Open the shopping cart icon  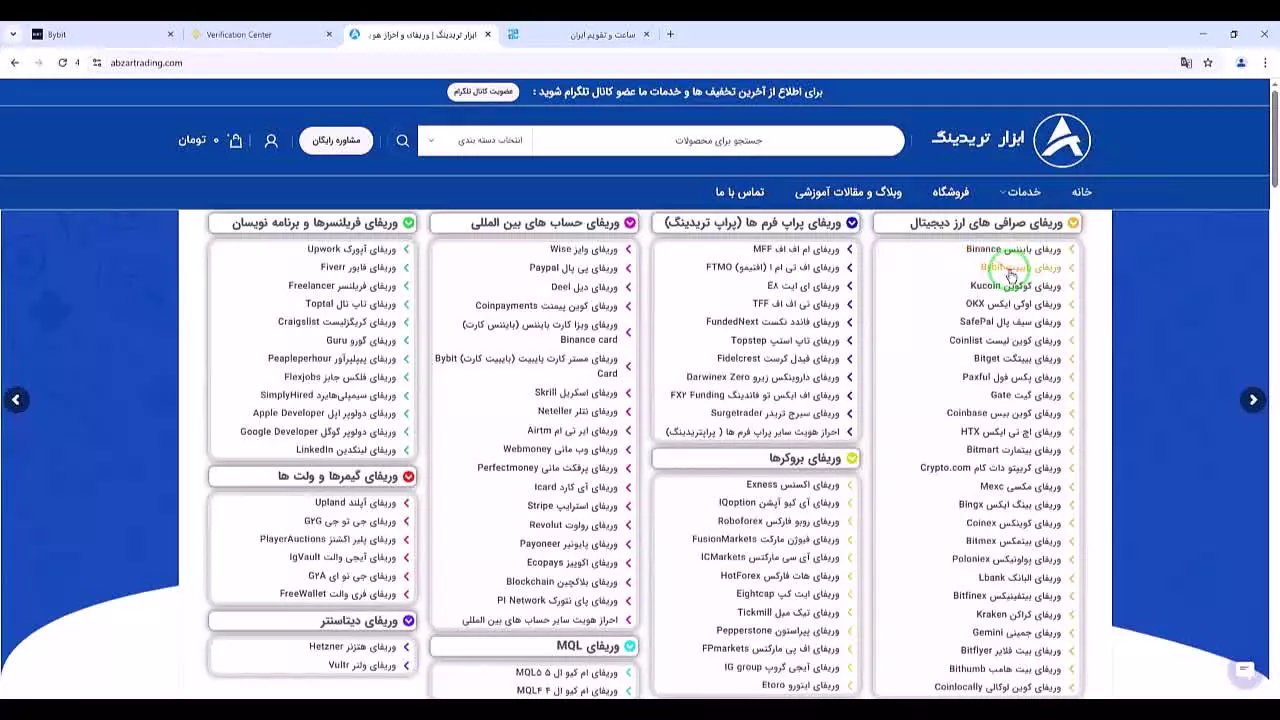234,140
